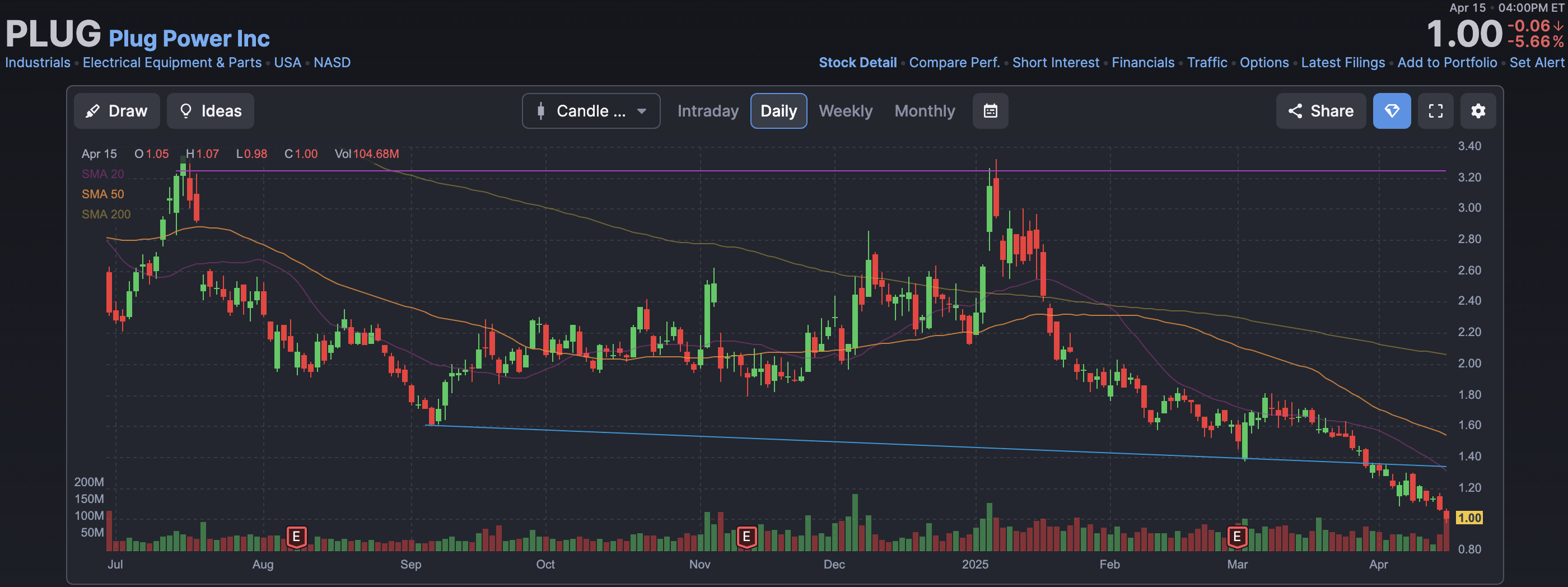Click Add to Portfolio
Screen dimensions: 1568x587
tap(1447, 63)
